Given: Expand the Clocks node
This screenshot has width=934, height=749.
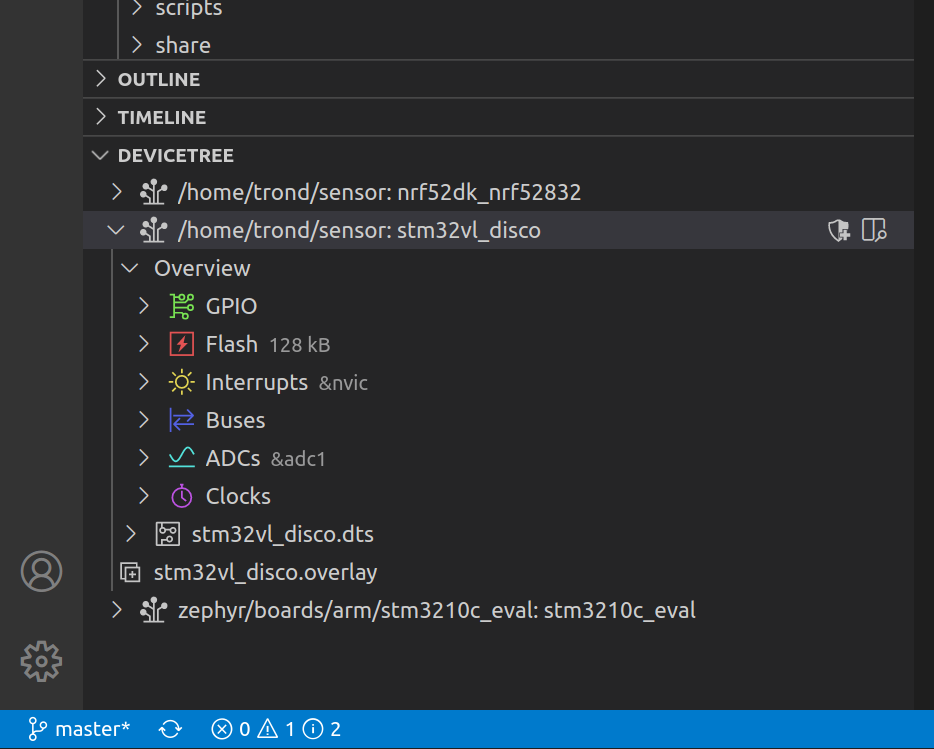Looking at the screenshot, I should pyautogui.click(x=144, y=496).
